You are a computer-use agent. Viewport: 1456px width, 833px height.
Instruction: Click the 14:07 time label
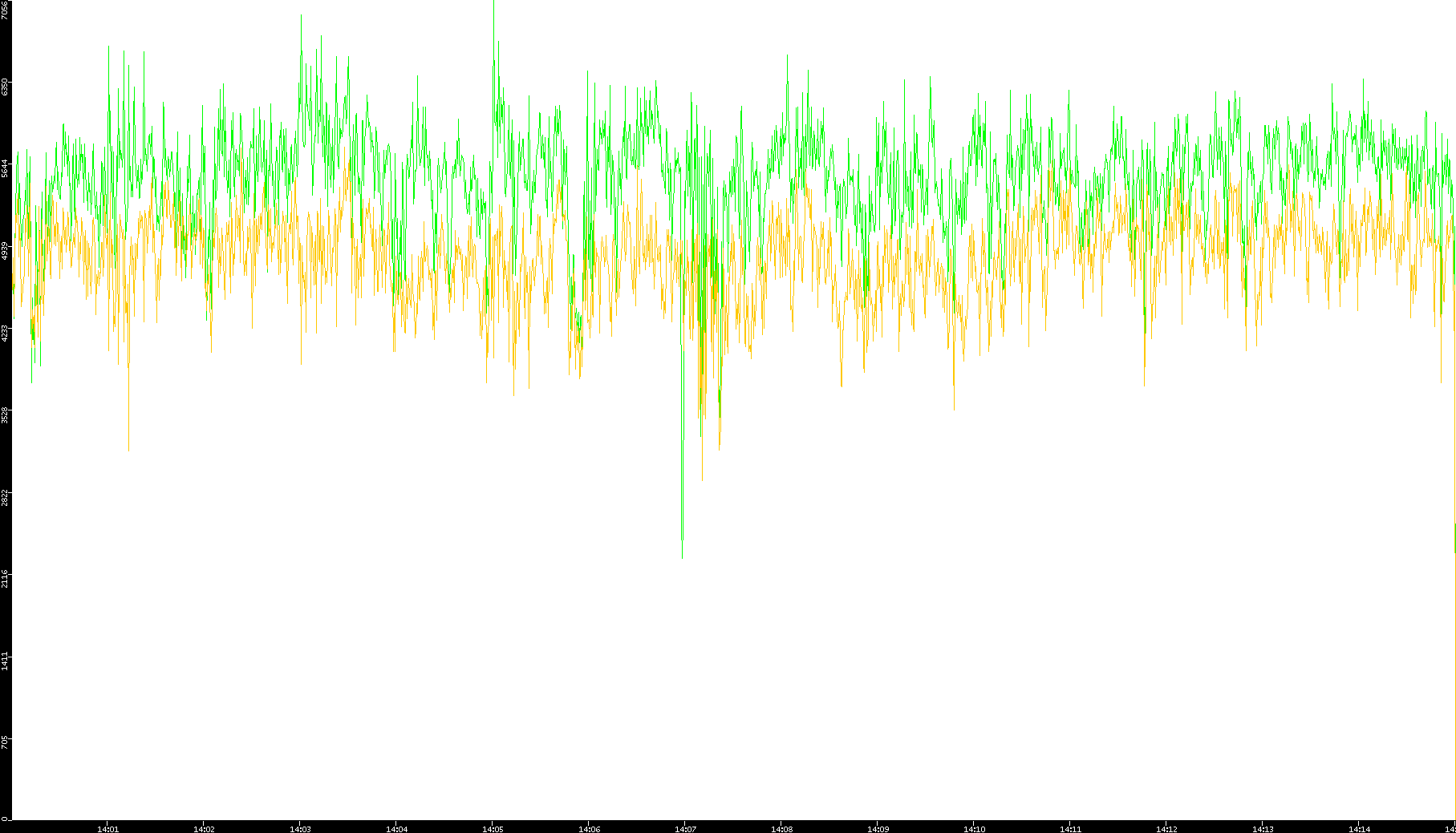click(686, 828)
